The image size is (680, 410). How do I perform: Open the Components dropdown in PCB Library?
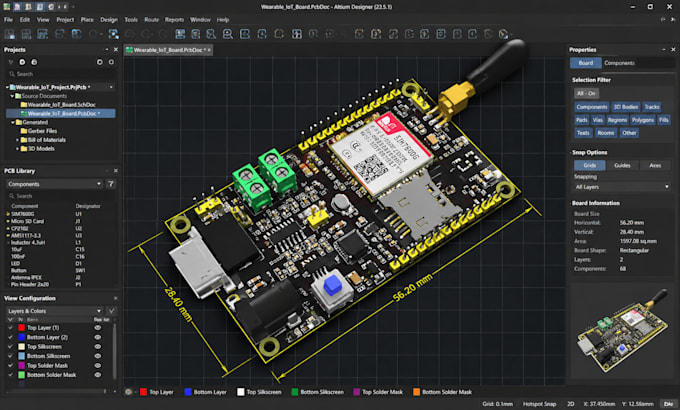tap(54, 184)
